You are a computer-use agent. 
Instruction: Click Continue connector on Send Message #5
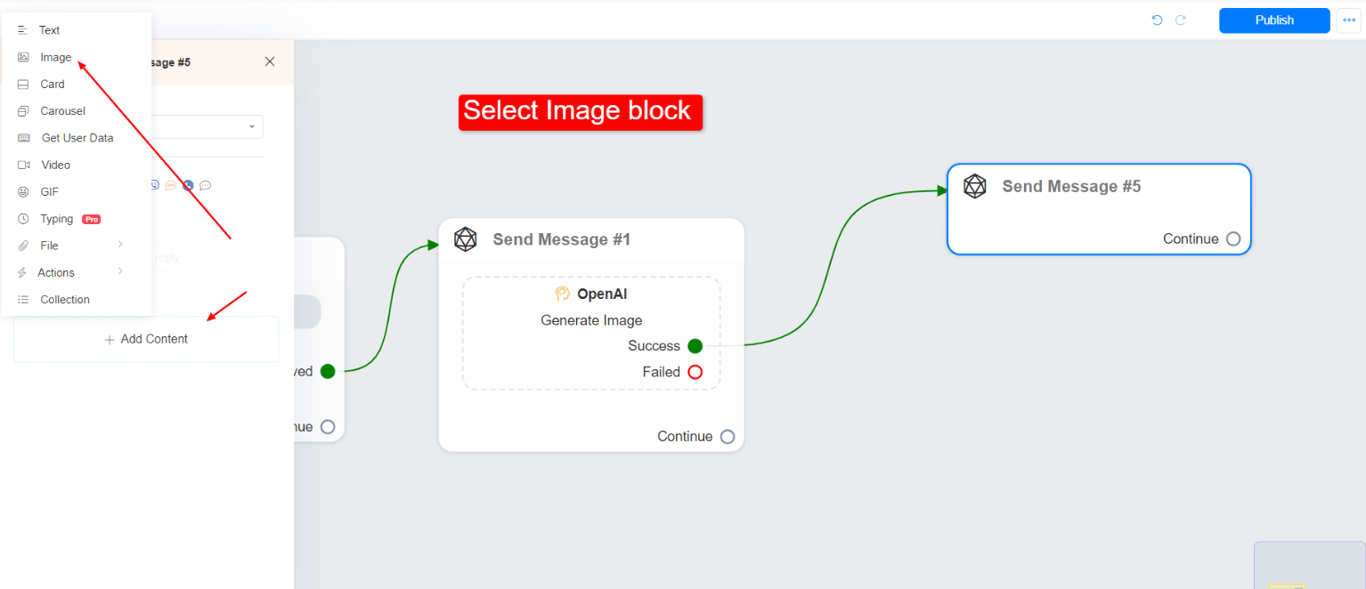(1233, 239)
